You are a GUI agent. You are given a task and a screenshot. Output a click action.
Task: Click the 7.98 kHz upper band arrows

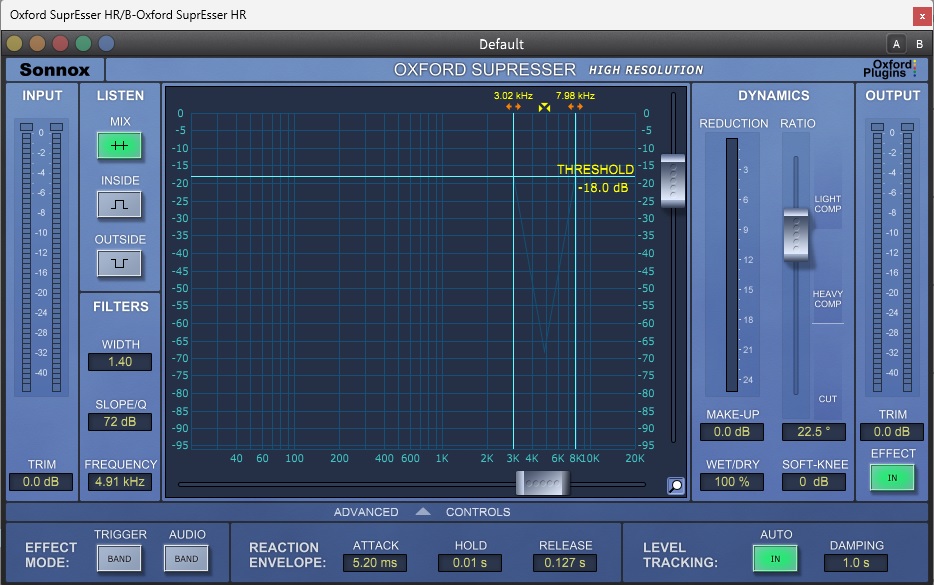pyautogui.click(x=575, y=107)
